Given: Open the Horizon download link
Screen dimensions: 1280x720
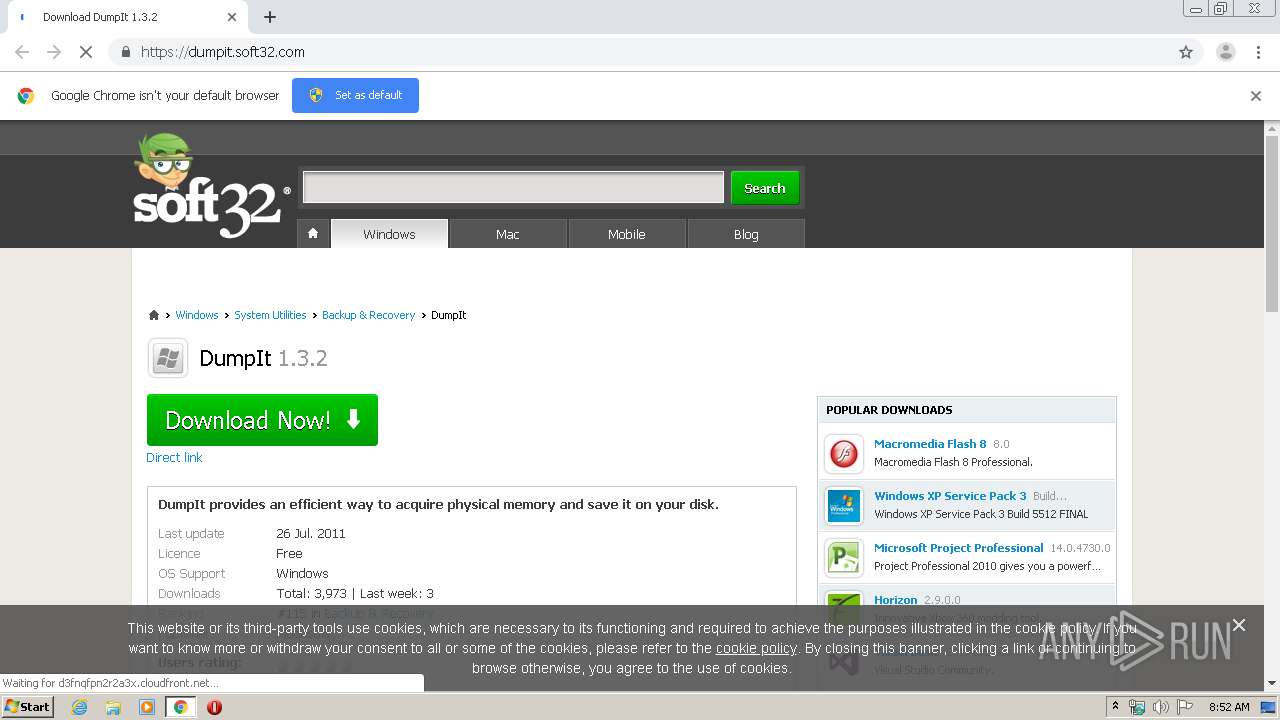Looking at the screenshot, I should tap(895, 600).
